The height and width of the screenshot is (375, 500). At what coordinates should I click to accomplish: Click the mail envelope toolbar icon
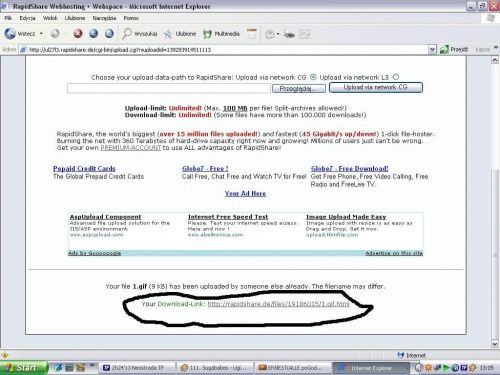coord(270,34)
